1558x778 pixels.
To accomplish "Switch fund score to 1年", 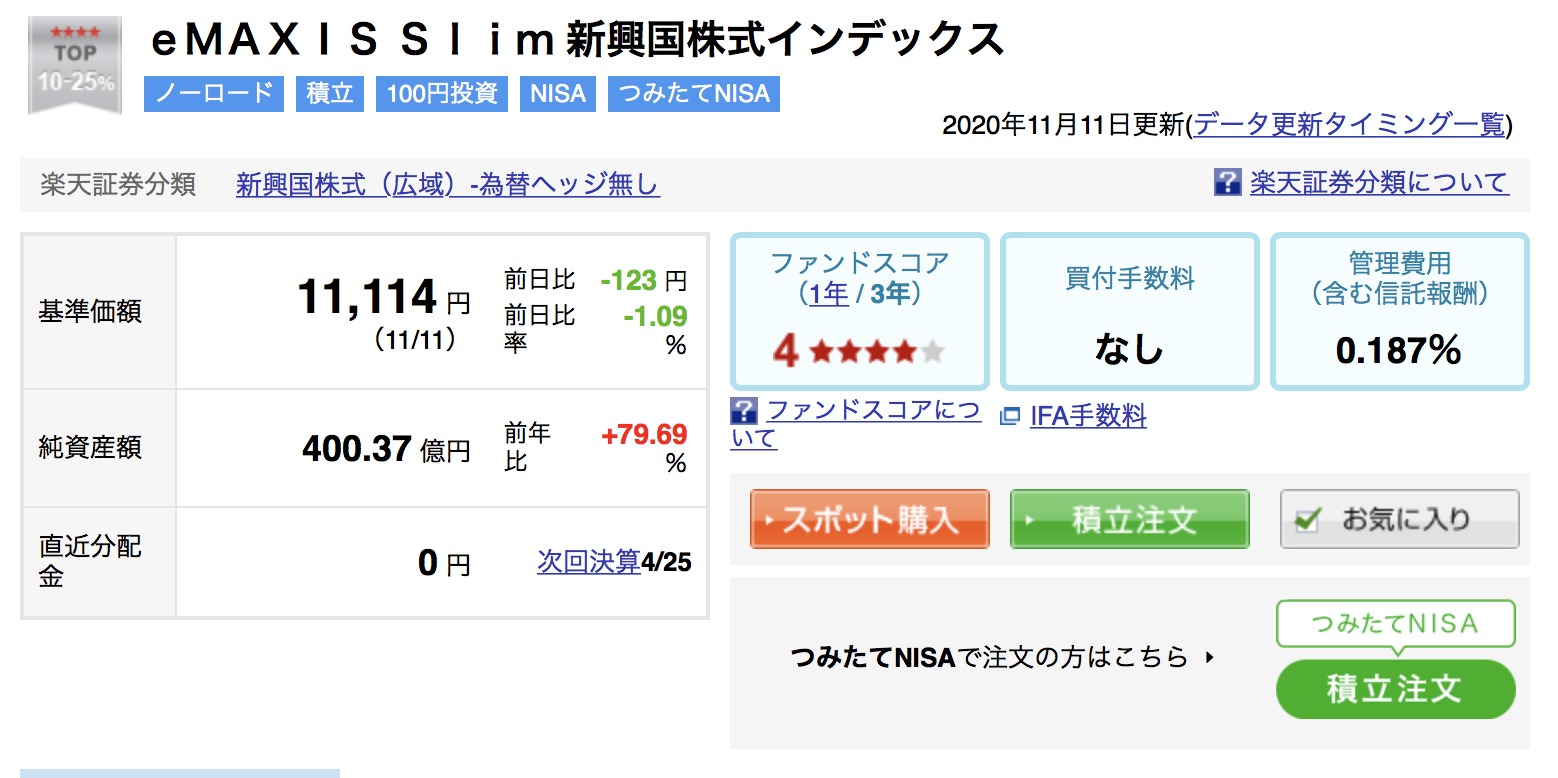I will [x=829, y=294].
